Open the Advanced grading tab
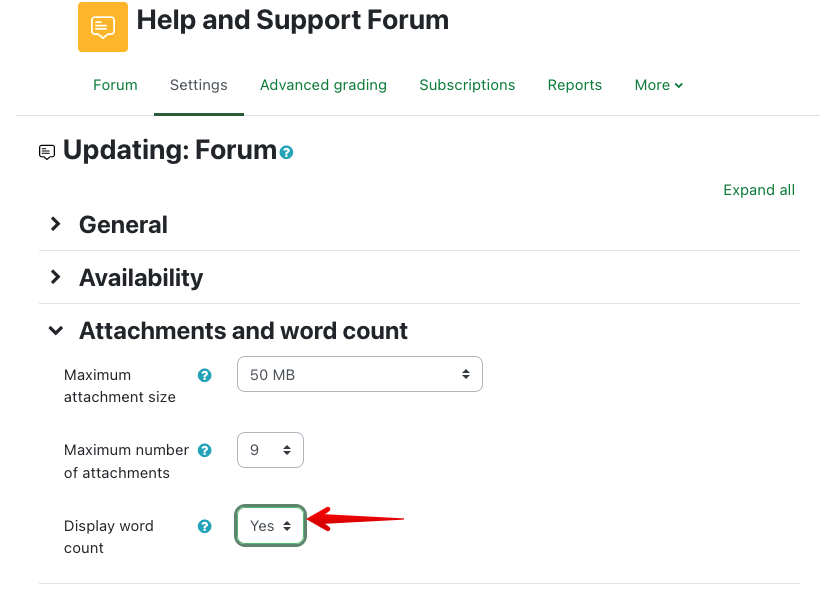This screenshot has width=820, height=595. coord(323,85)
